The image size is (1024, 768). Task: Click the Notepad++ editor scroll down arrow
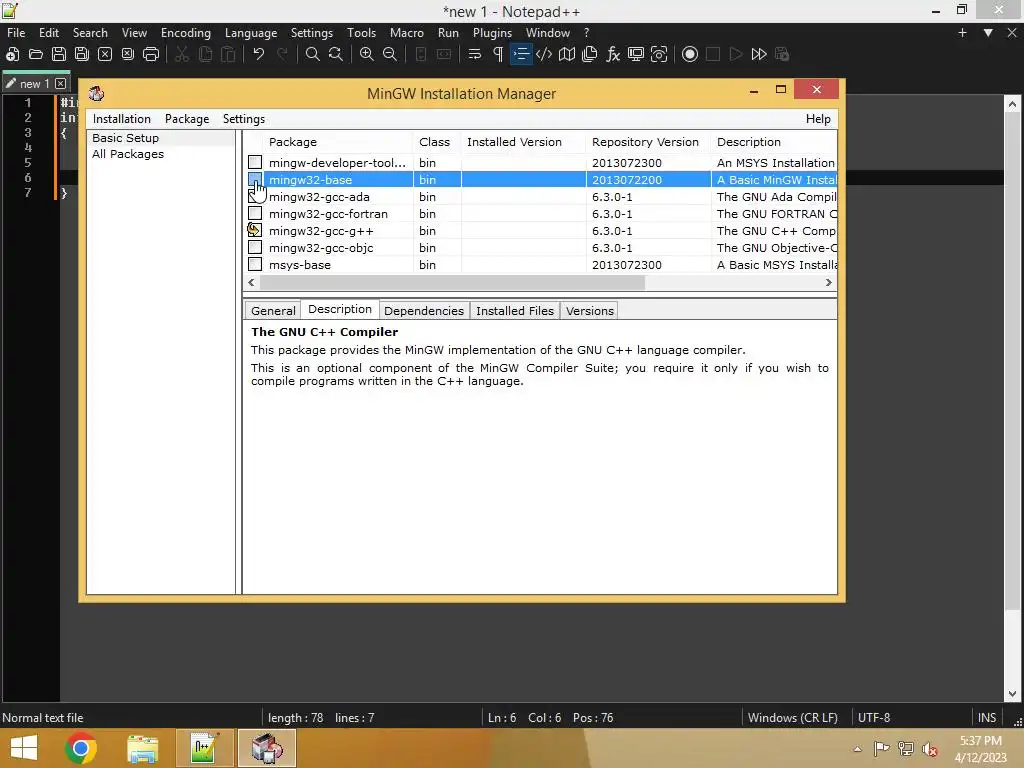[1012, 694]
